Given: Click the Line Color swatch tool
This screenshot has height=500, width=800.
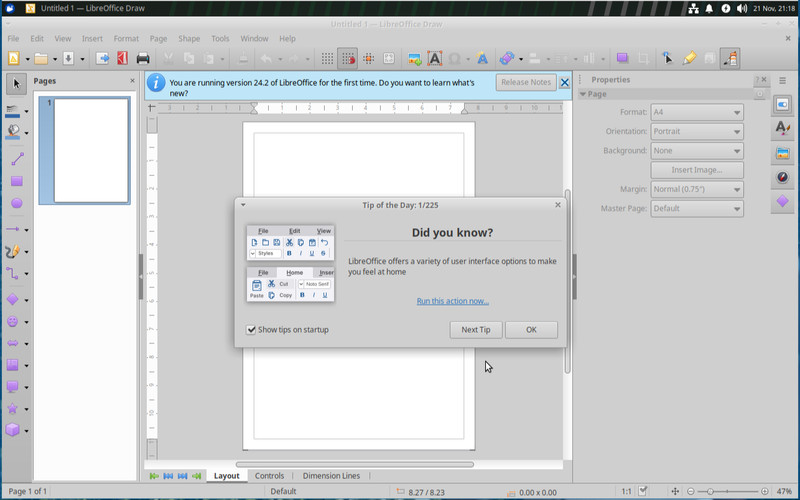Looking at the screenshot, I should pyautogui.click(x=12, y=111).
